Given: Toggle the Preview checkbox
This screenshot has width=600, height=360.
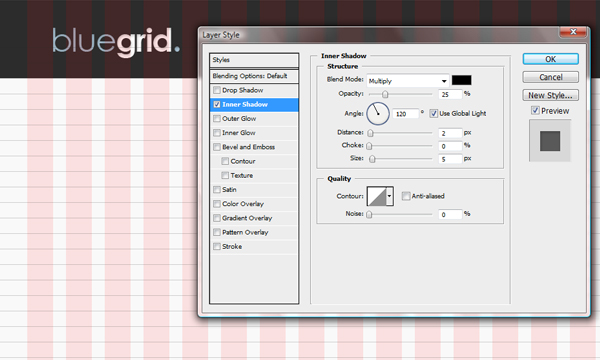Looking at the screenshot, I should click(535, 111).
